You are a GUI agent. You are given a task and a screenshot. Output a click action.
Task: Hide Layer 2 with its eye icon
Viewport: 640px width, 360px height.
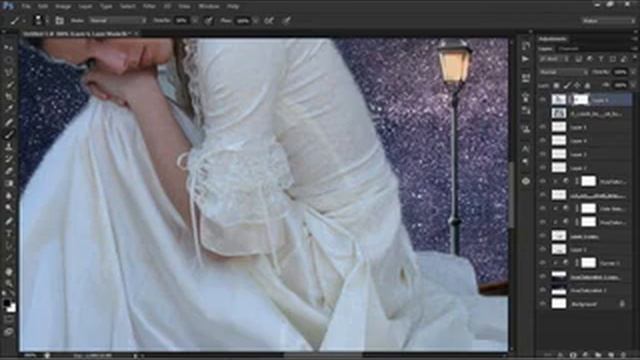point(543,168)
